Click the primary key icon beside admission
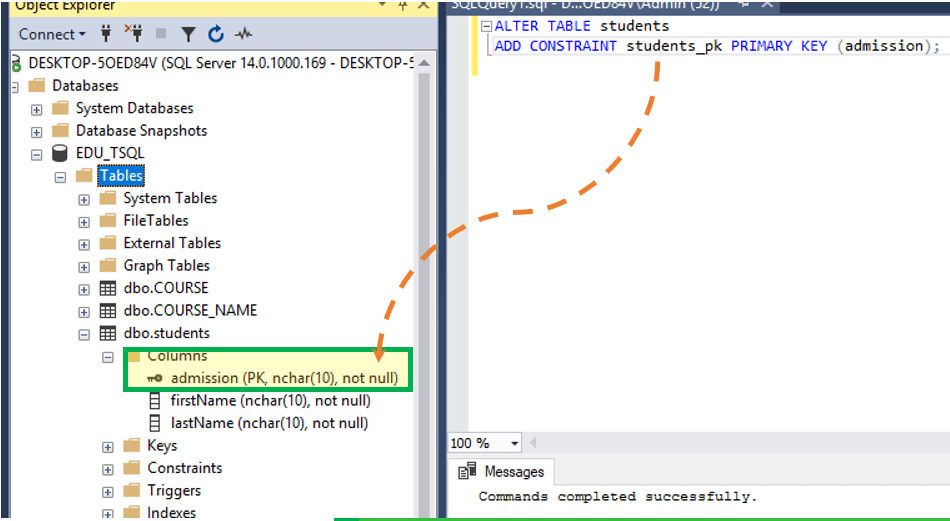950x521 pixels. click(x=155, y=378)
